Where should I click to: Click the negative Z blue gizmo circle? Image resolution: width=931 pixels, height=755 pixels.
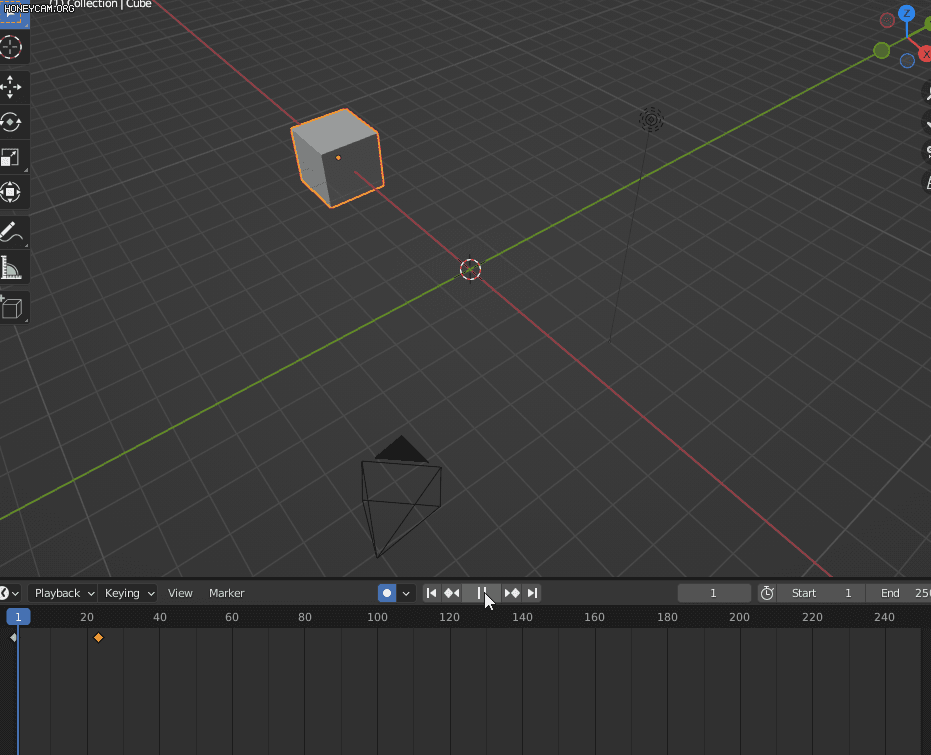point(907,61)
